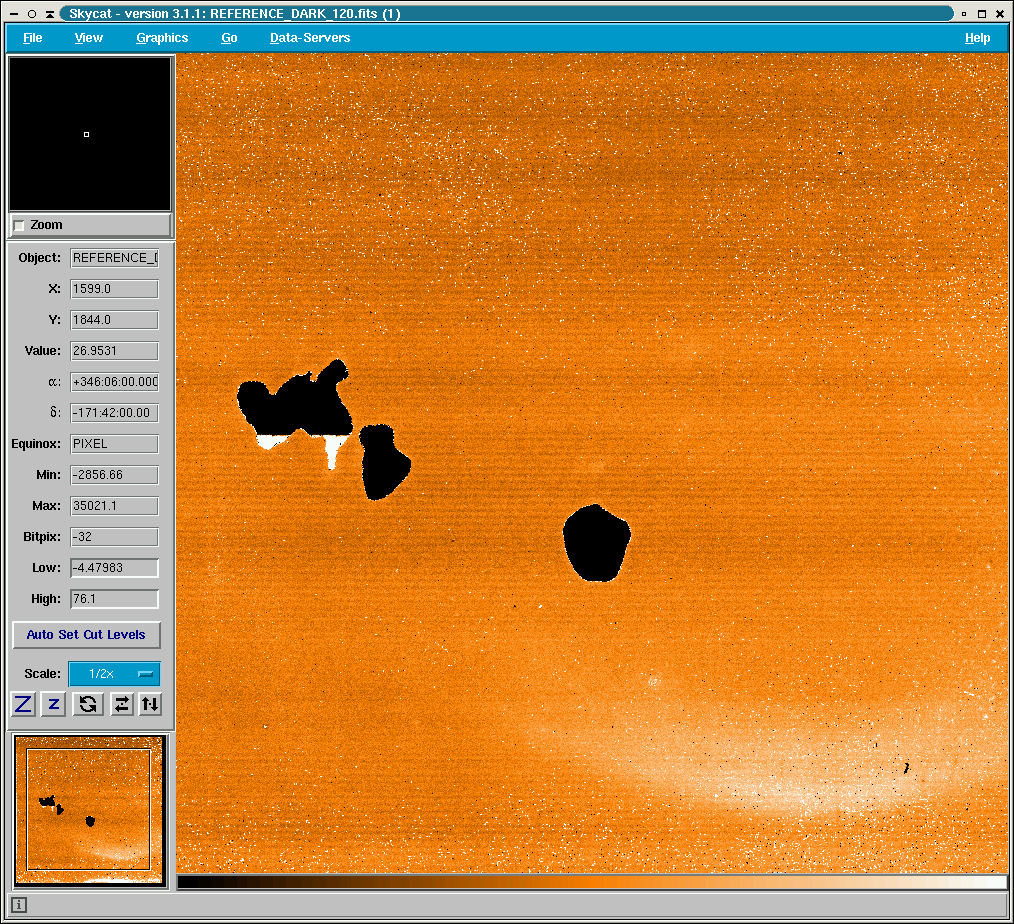Click the colormap gradient bar below the image
This screenshot has height=924, width=1014.
(592, 882)
